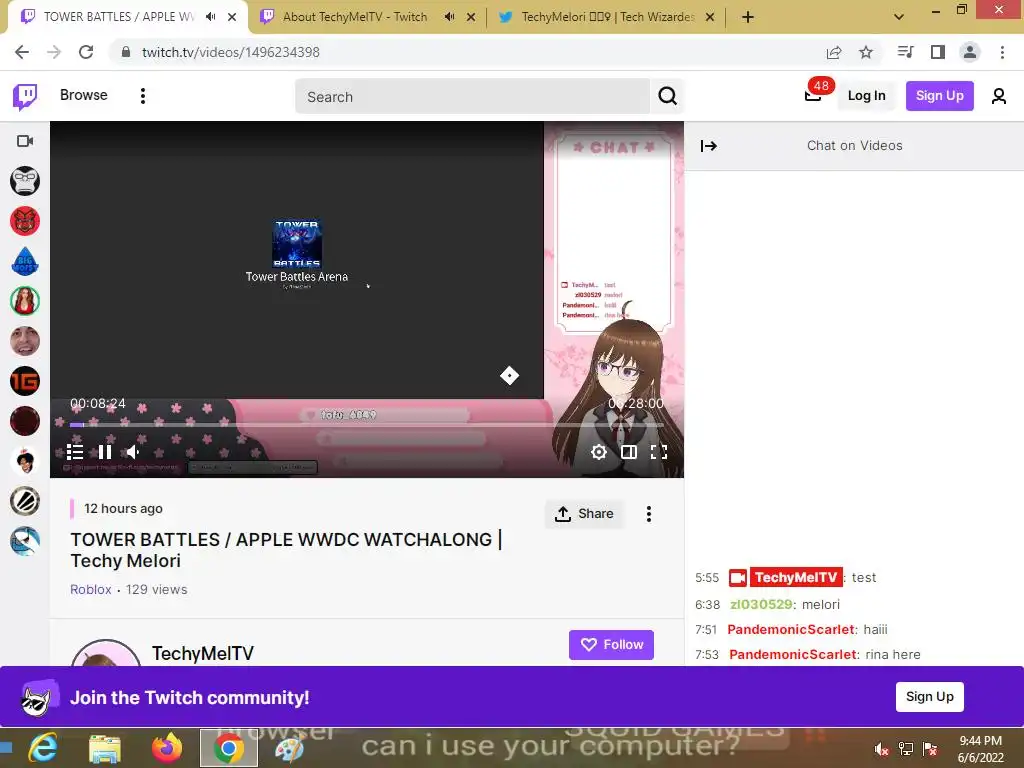The width and height of the screenshot is (1024, 768).
Task: Toggle theatre mode in video player
Action: coord(629,452)
